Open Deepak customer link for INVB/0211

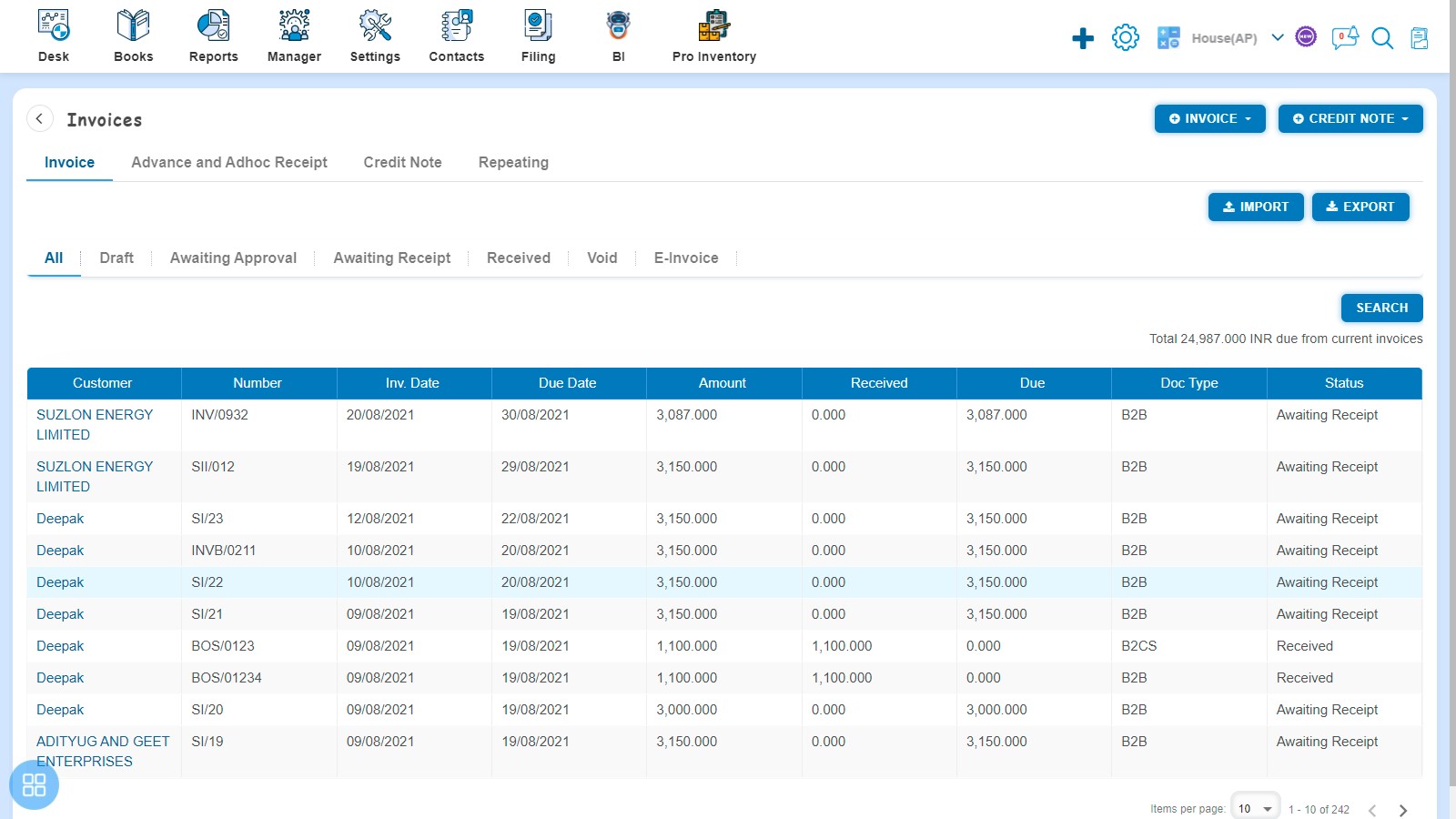[x=60, y=551]
